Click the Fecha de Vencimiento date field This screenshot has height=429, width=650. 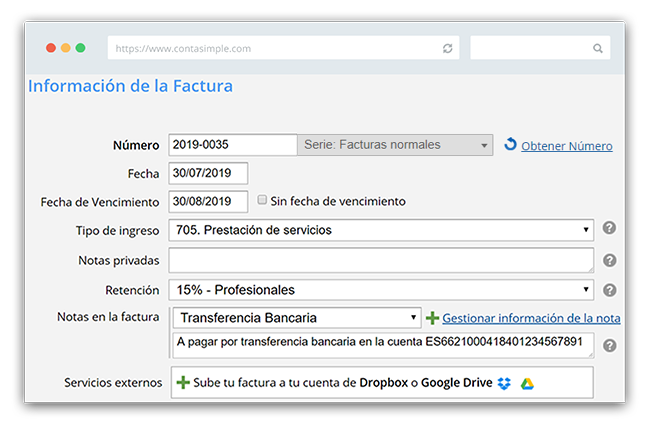click(208, 201)
